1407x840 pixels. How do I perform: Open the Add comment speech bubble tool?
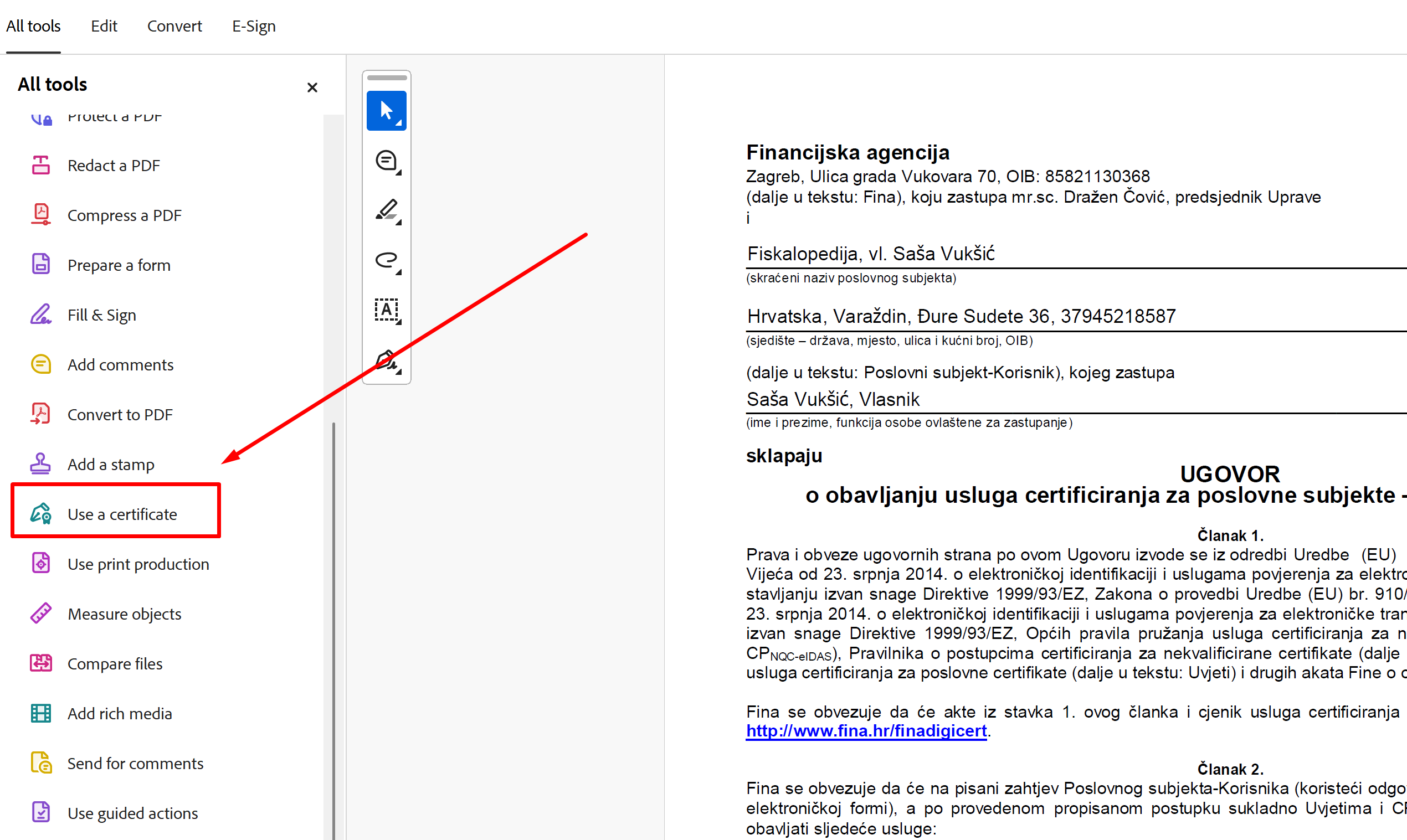coord(385,161)
